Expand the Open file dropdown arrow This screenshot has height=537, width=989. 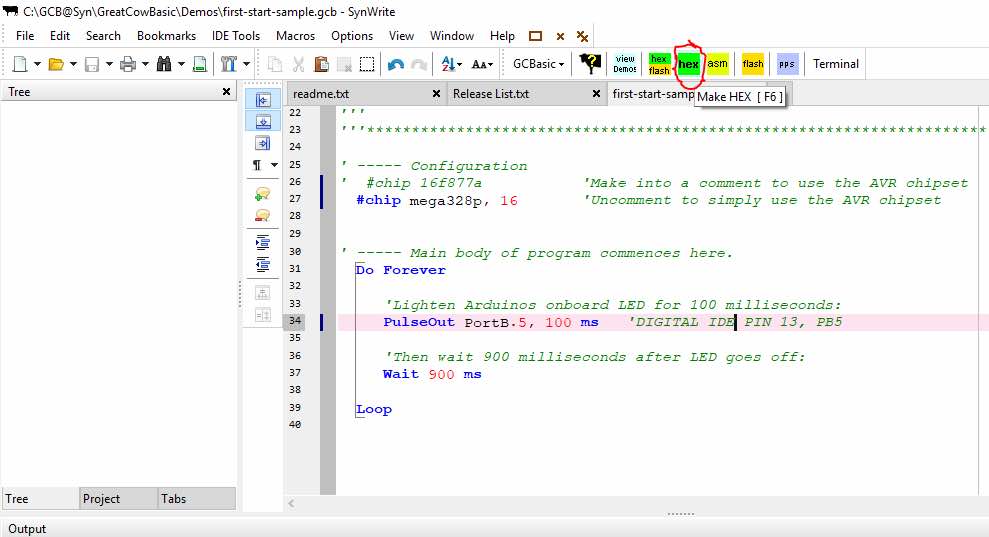click(73, 64)
